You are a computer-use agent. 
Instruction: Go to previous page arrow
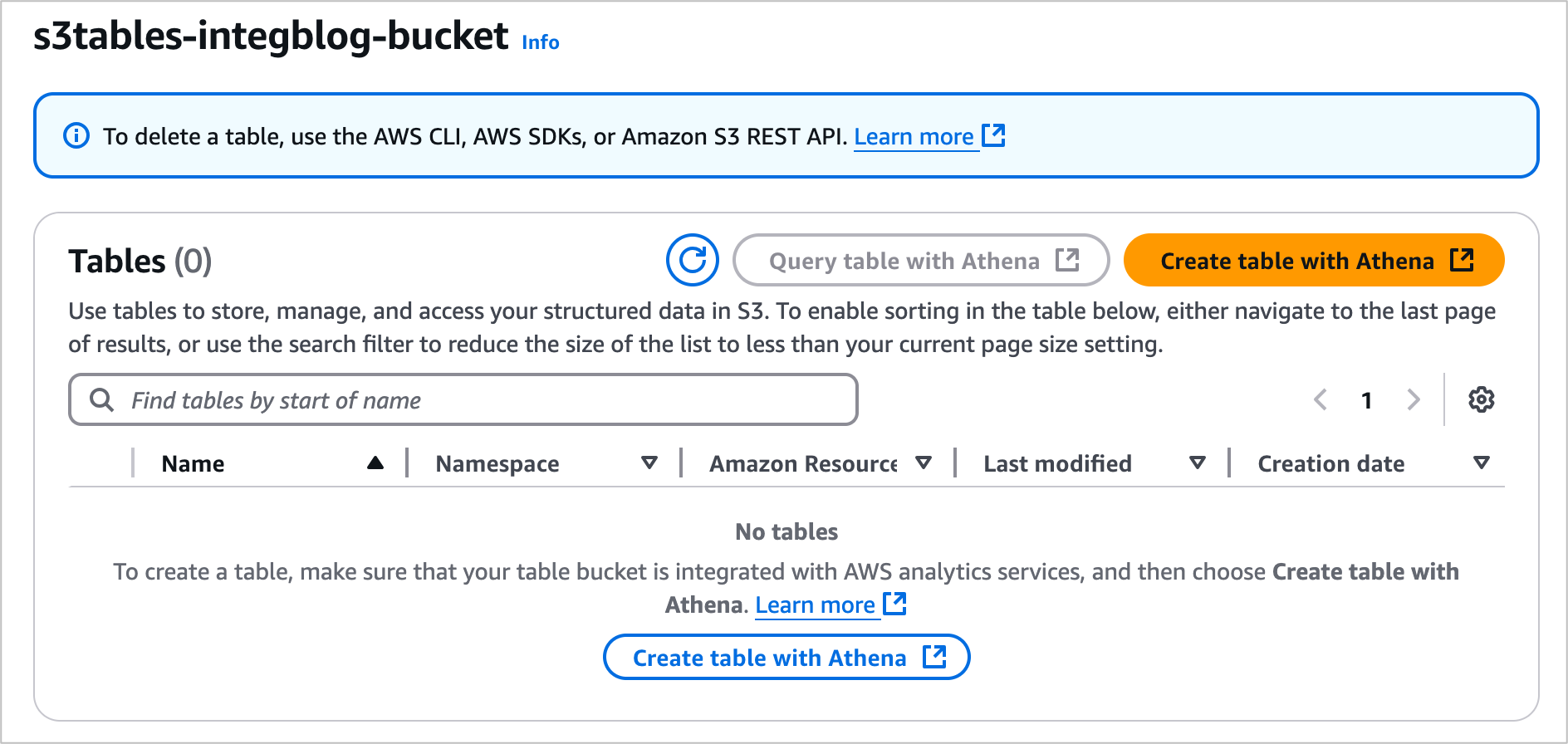(x=1321, y=399)
